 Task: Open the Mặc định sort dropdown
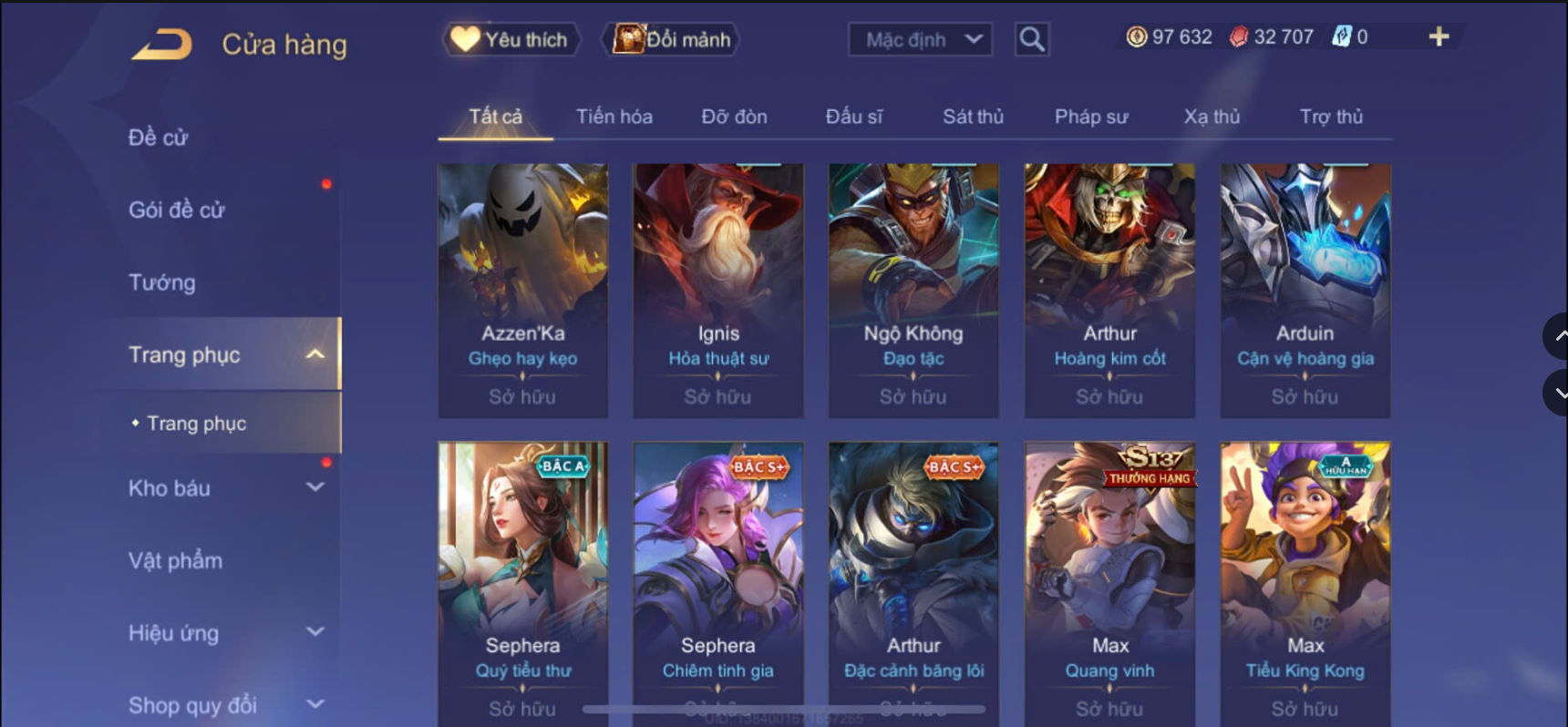click(920, 39)
